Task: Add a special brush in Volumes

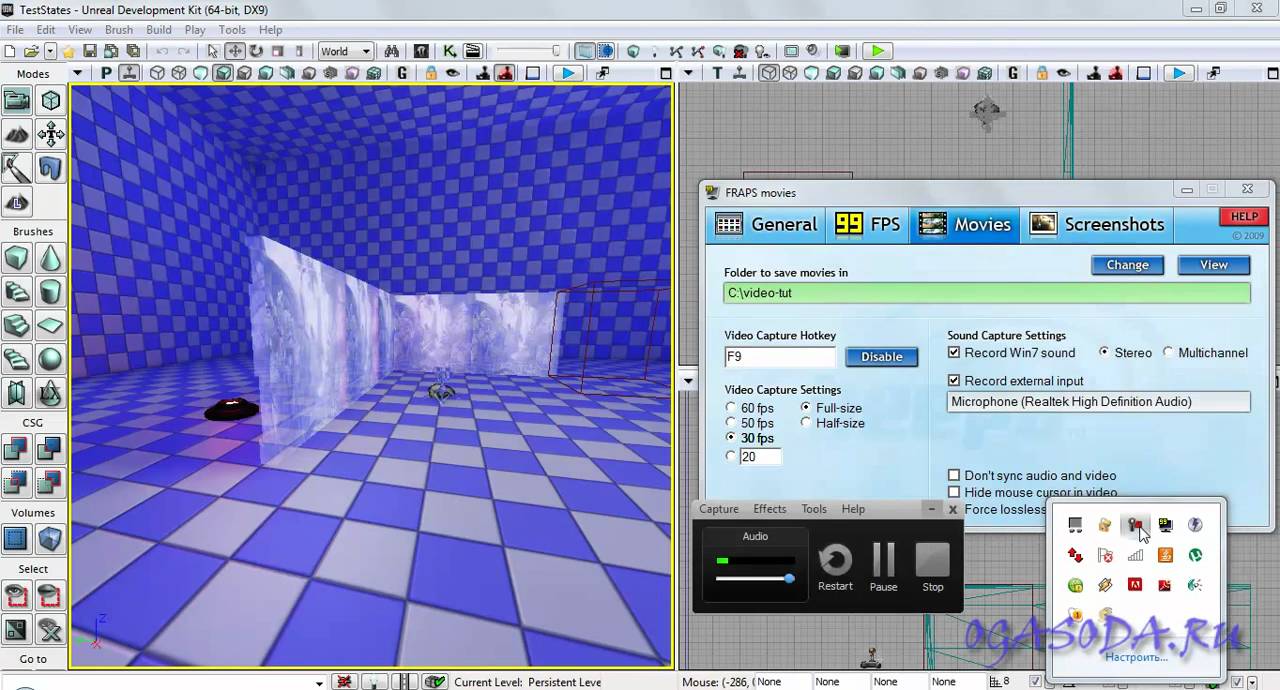Action: click(x=17, y=540)
